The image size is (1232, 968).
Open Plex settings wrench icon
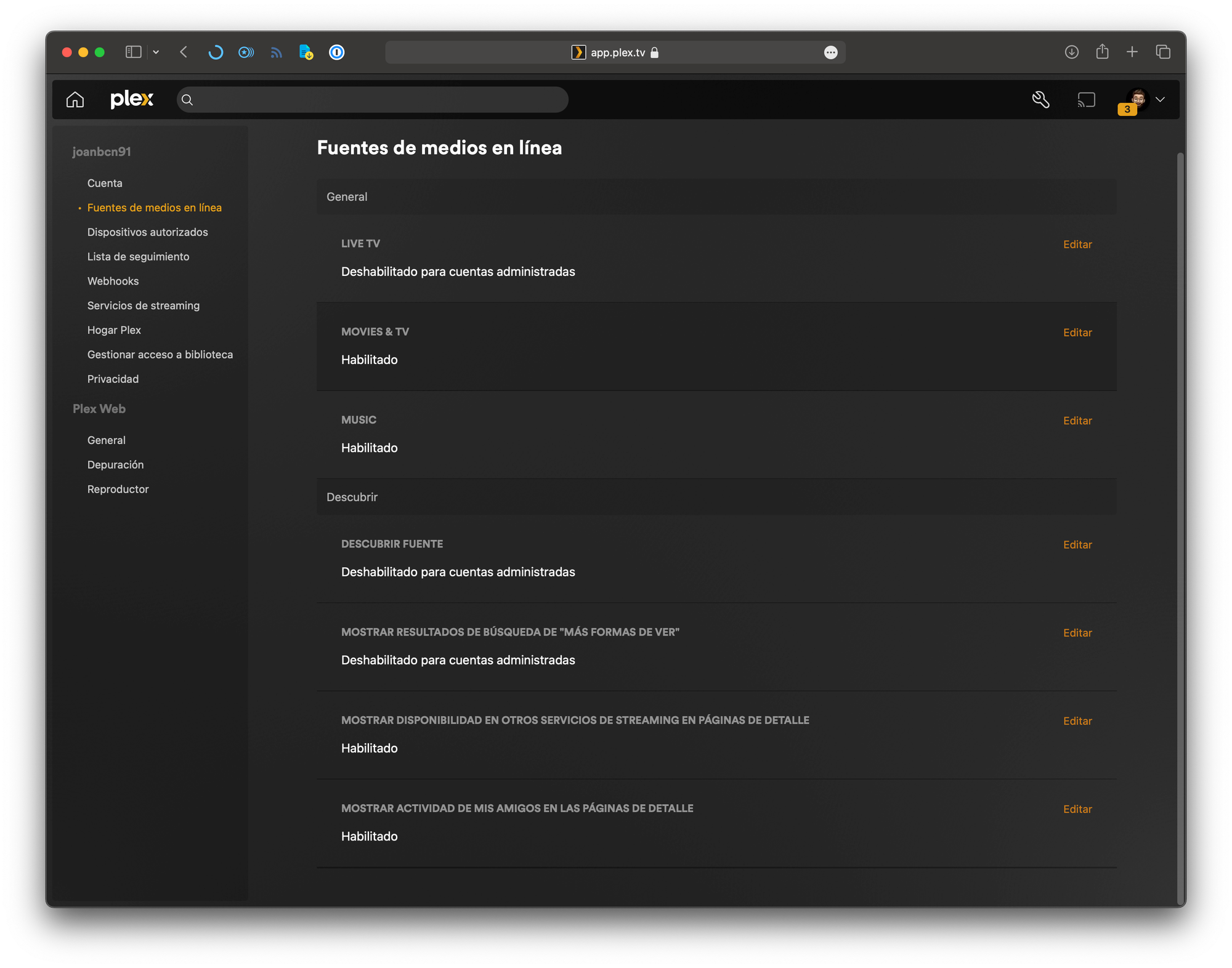coord(1040,99)
